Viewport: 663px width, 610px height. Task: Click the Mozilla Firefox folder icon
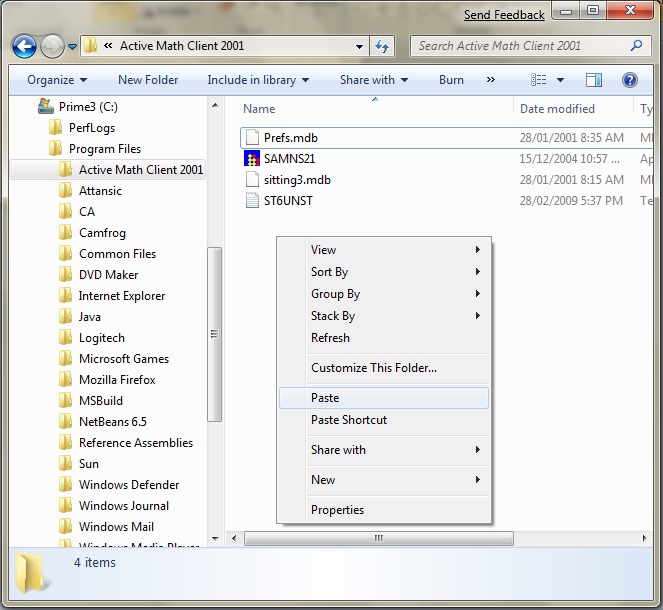(65, 380)
